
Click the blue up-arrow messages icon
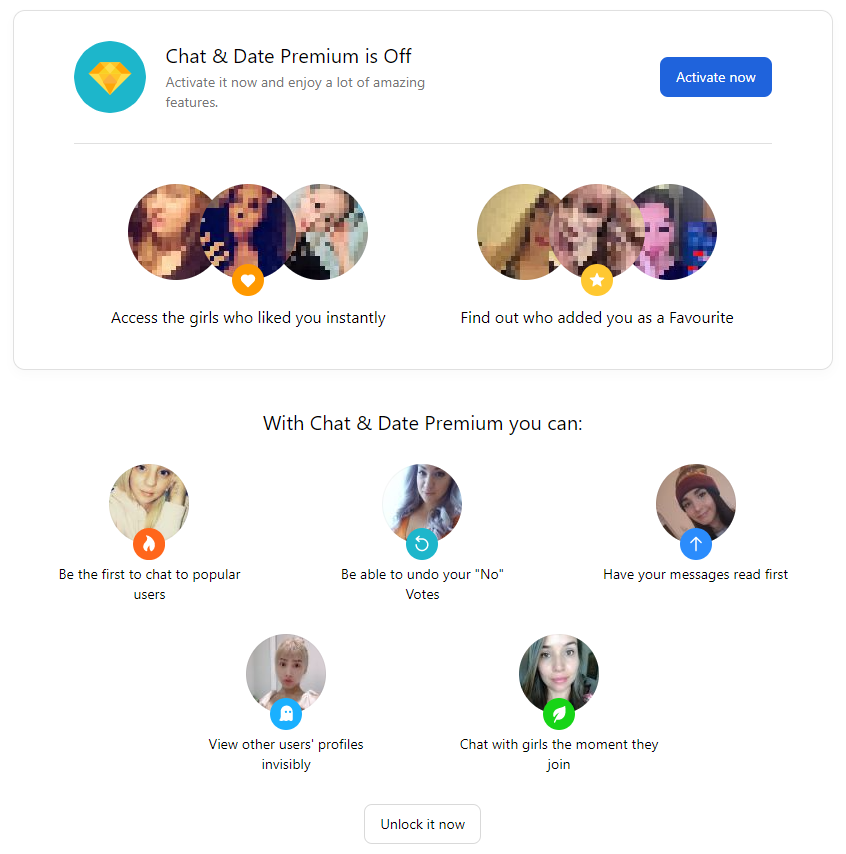(x=696, y=544)
